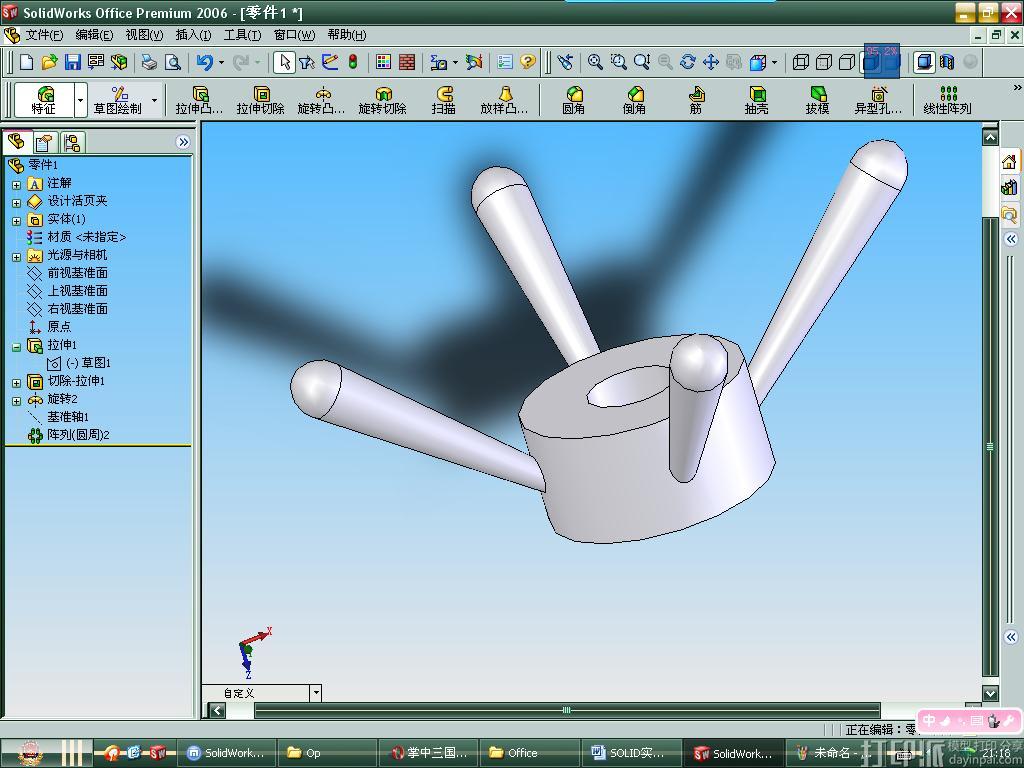Toggle the Section View button
The width and height of the screenshot is (1024, 768).
coord(947,62)
